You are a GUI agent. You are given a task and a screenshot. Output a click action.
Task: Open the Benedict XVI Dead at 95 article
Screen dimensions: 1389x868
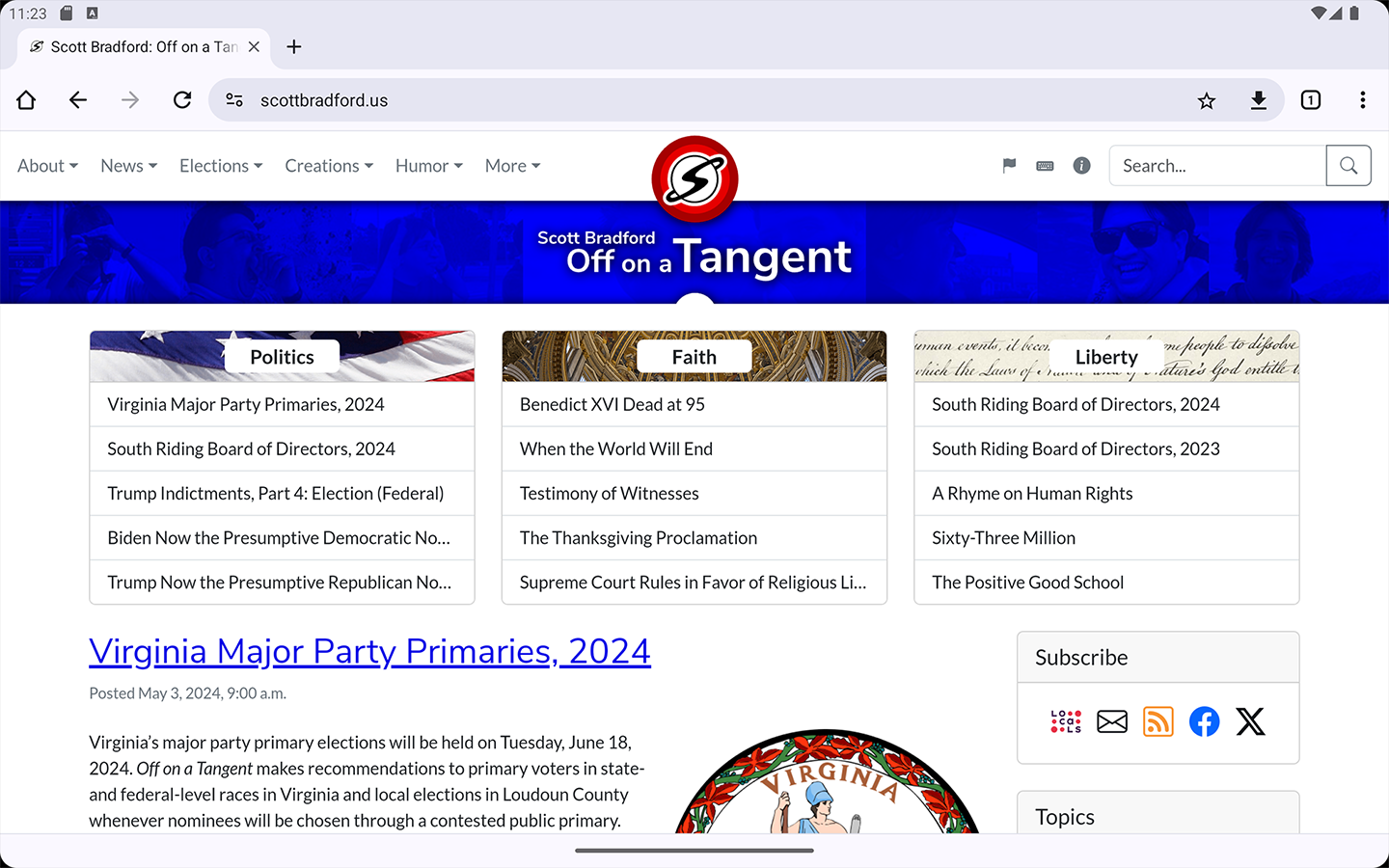pos(613,404)
